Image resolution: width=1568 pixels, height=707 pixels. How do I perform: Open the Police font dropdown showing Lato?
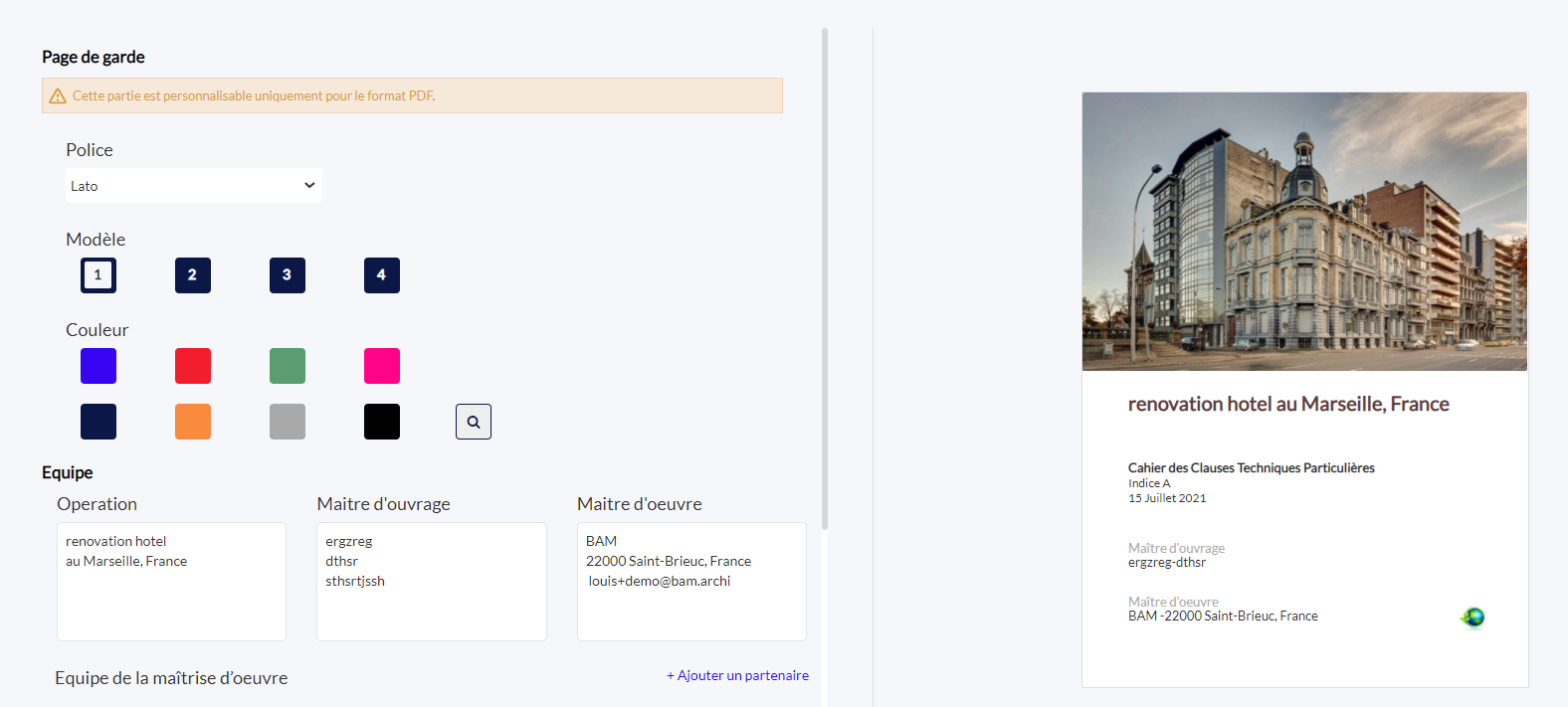pos(194,186)
